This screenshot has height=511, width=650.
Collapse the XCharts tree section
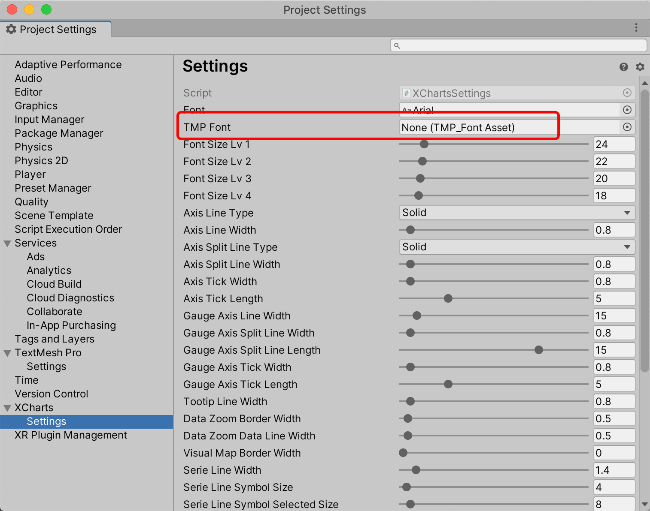pyautogui.click(x=8, y=408)
